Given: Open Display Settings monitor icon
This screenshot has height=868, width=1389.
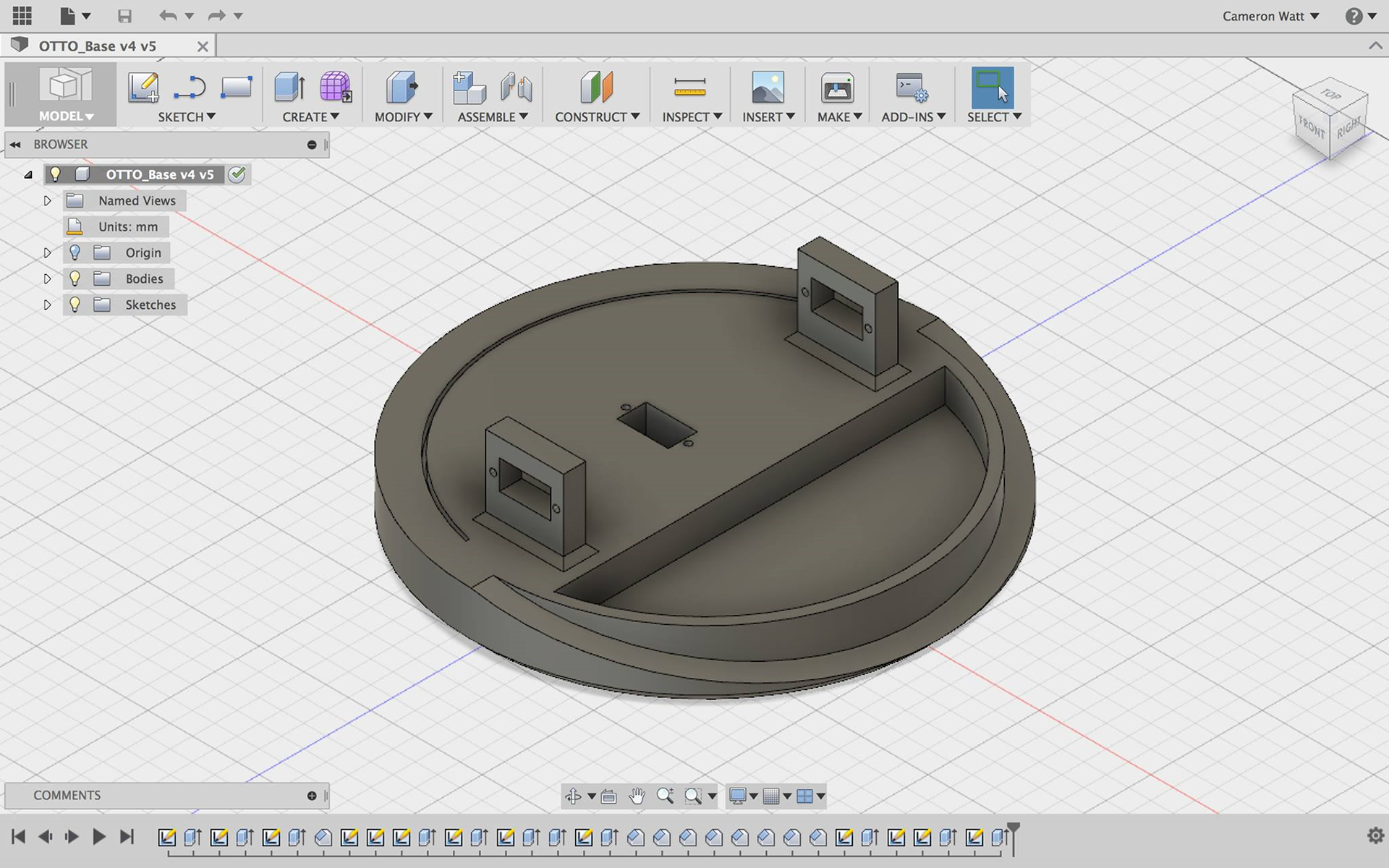Looking at the screenshot, I should pyautogui.click(x=737, y=796).
